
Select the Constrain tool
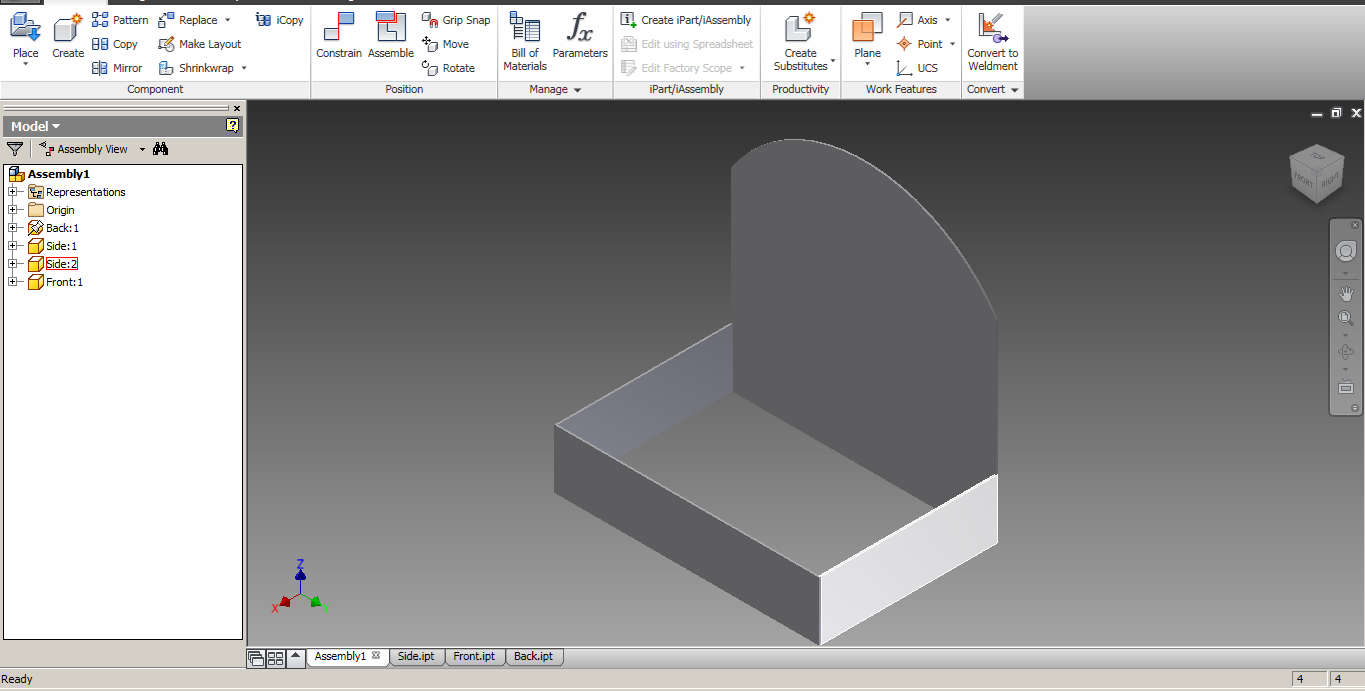click(x=339, y=36)
